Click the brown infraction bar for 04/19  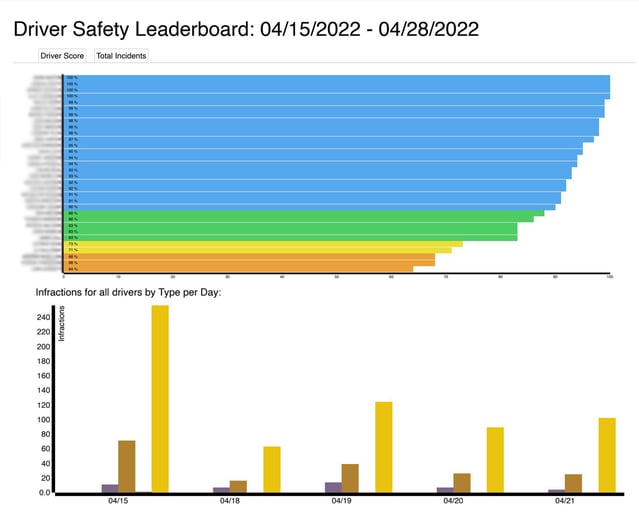(350, 478)
